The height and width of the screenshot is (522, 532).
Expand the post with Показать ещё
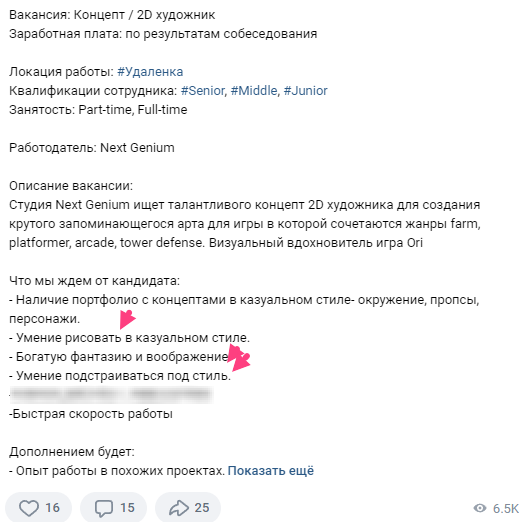pyautogui.click(x=271, y=471)
